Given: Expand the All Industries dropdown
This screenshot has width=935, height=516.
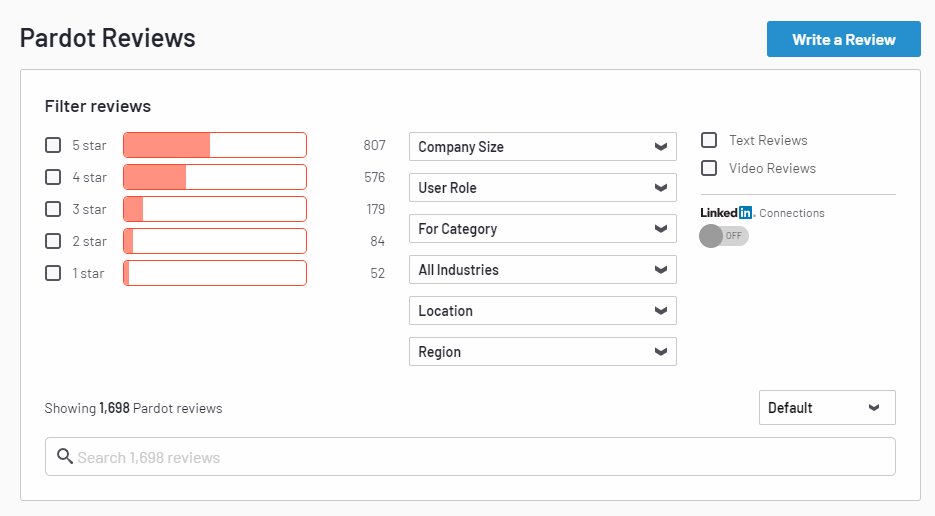Looking at the screenshot, I should [542, 270].
